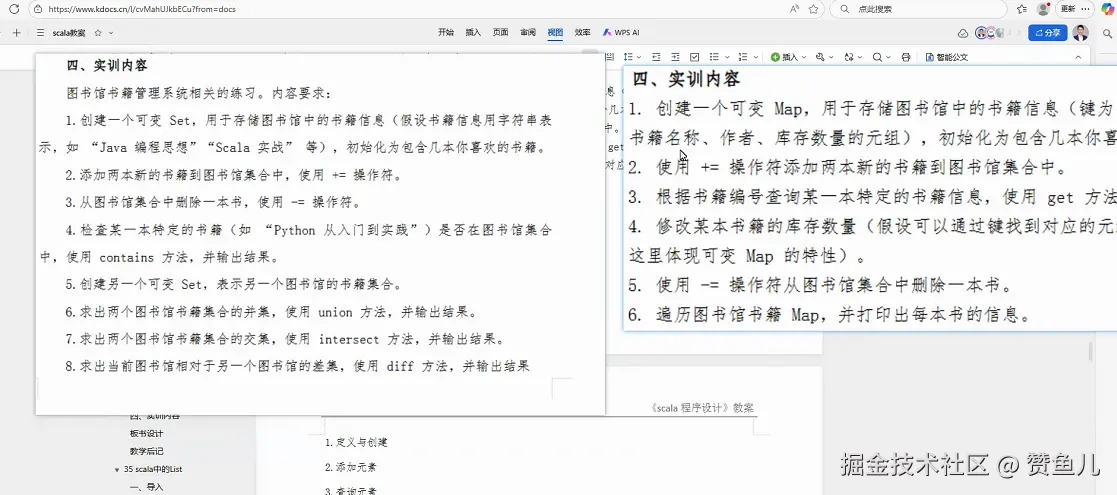
Task: Click the line spacing icon
Action: (629, 57)
